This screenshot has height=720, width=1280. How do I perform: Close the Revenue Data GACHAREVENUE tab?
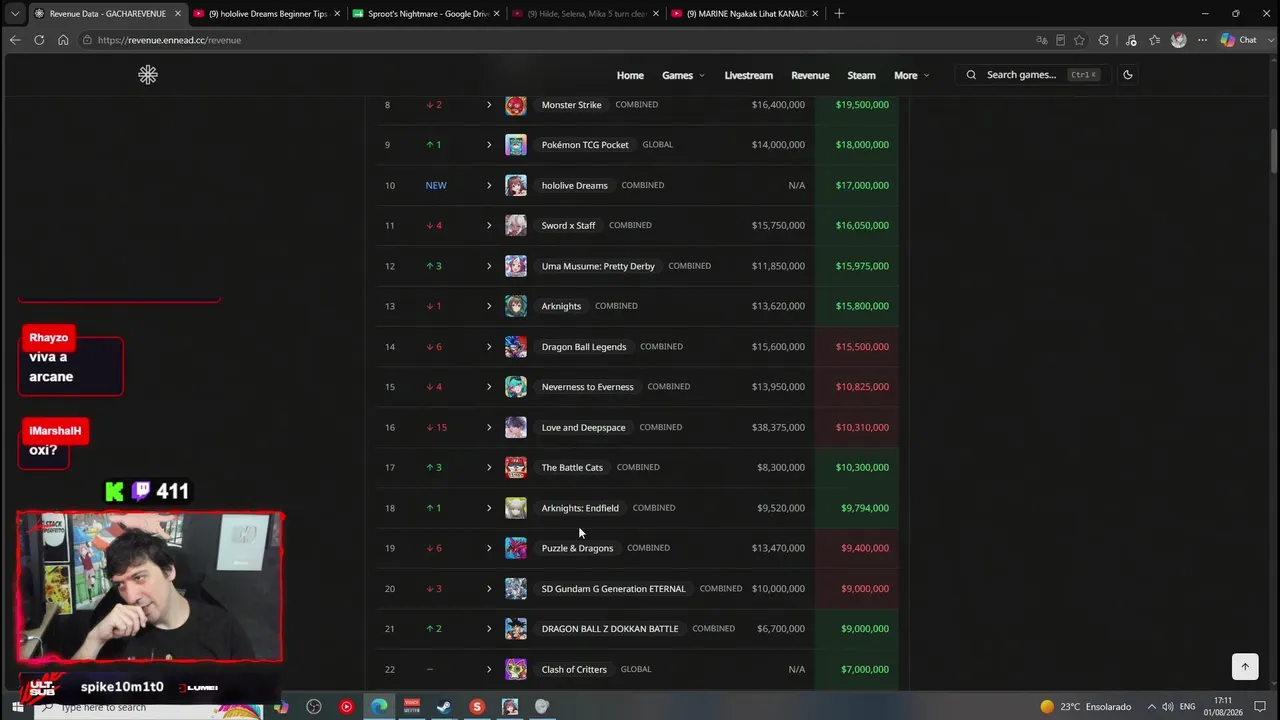[178, 14]
